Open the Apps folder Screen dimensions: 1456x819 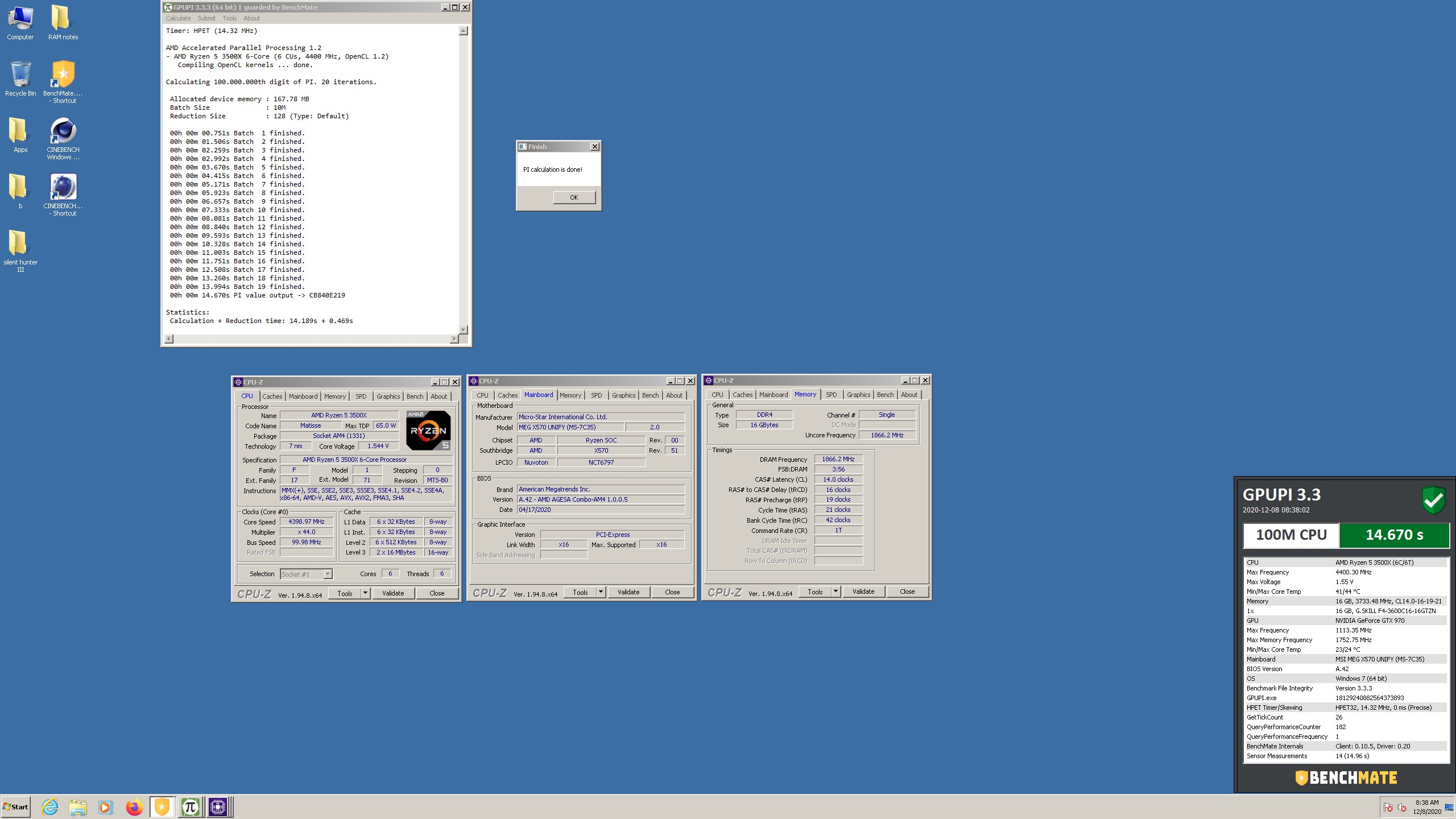click(20, 135)
